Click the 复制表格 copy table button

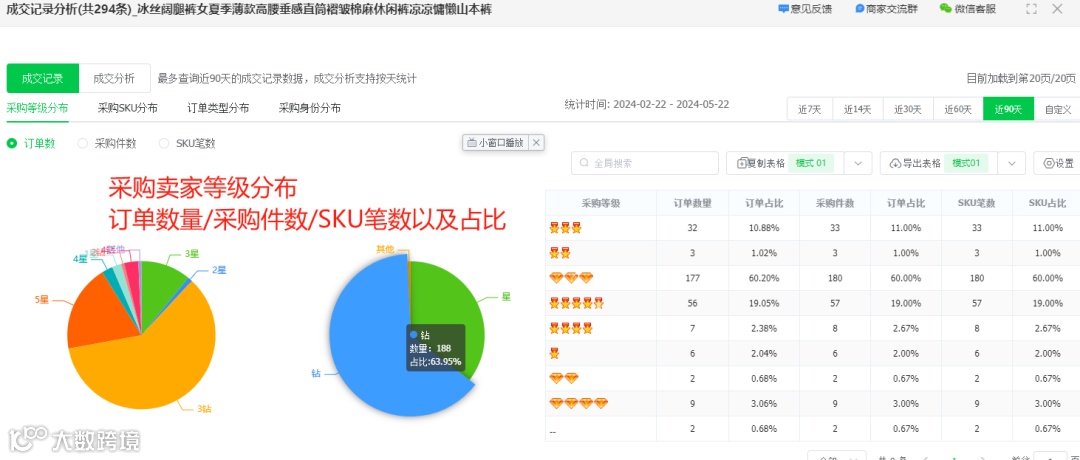785,163
